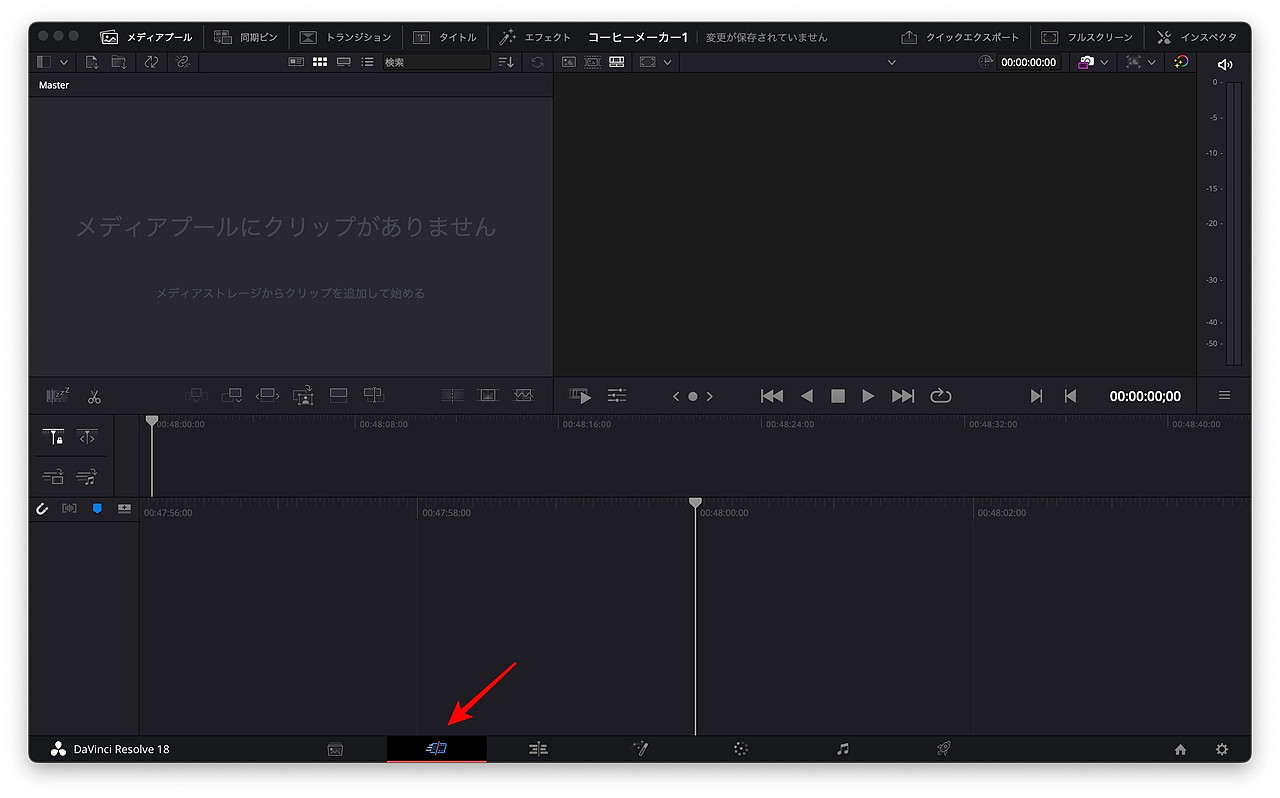
Task: Add a blue marker to timeline
Action: coord(97,508)
